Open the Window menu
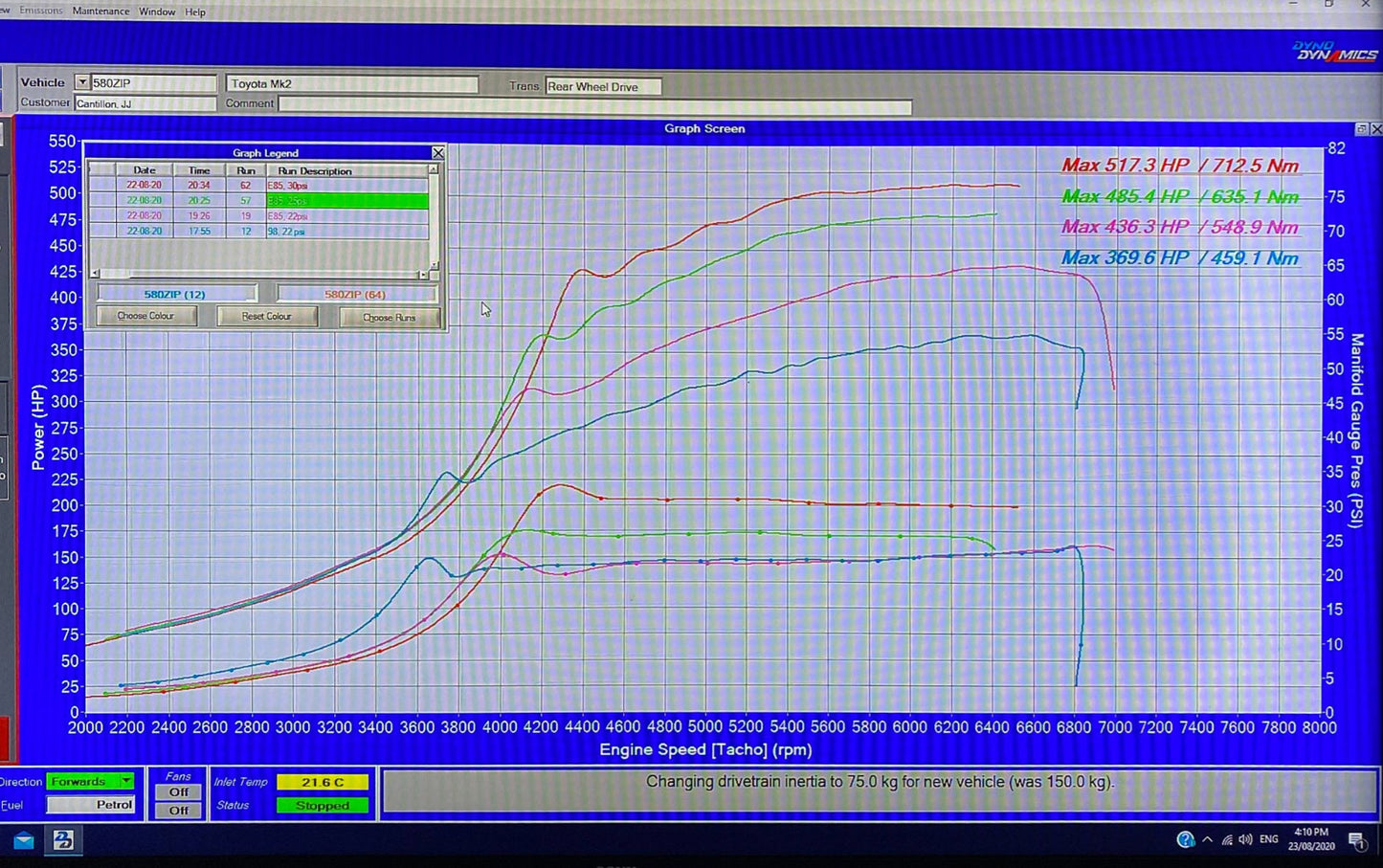Screen dimensions: 1383x868 (x=156, y=11)
